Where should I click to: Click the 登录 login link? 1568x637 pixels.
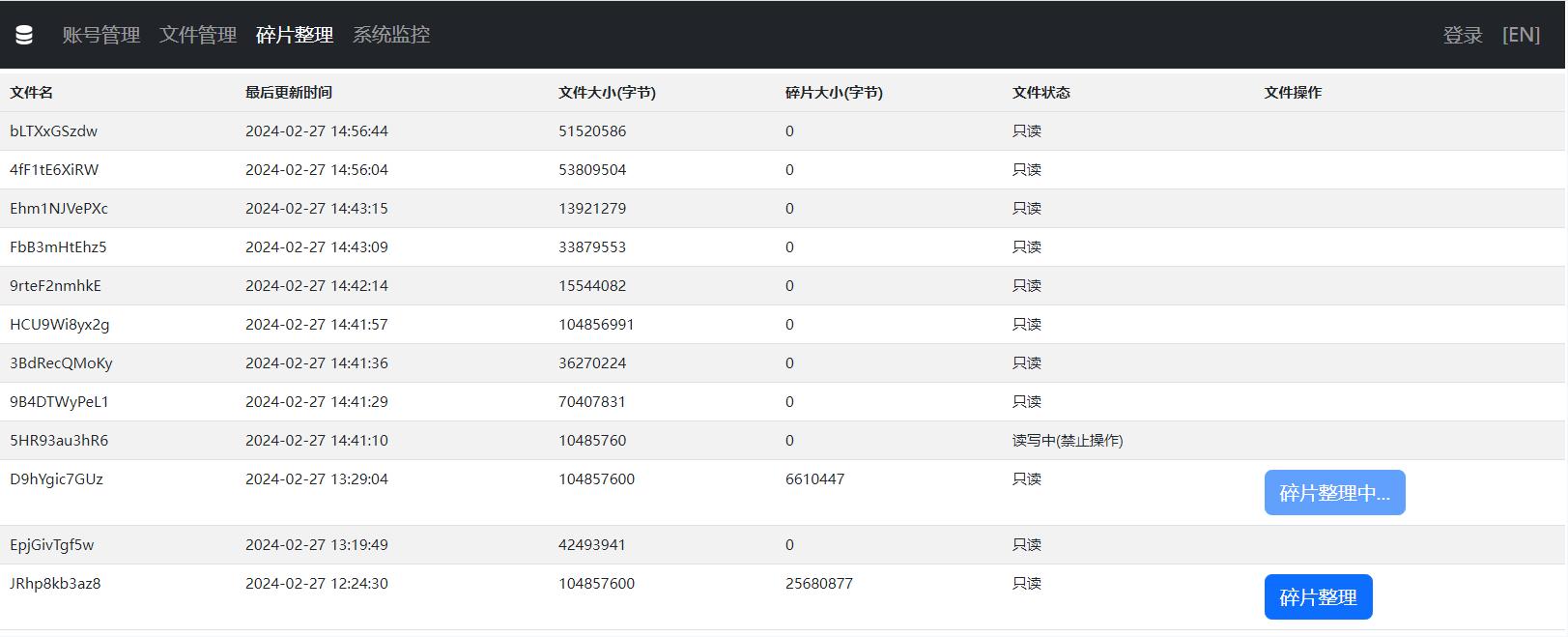pyautogui.click(x=1463, y=35)
